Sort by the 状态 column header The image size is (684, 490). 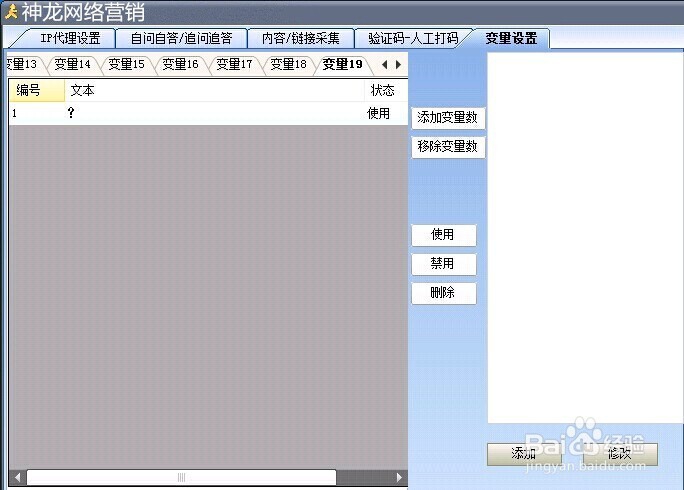coord(386,90)
